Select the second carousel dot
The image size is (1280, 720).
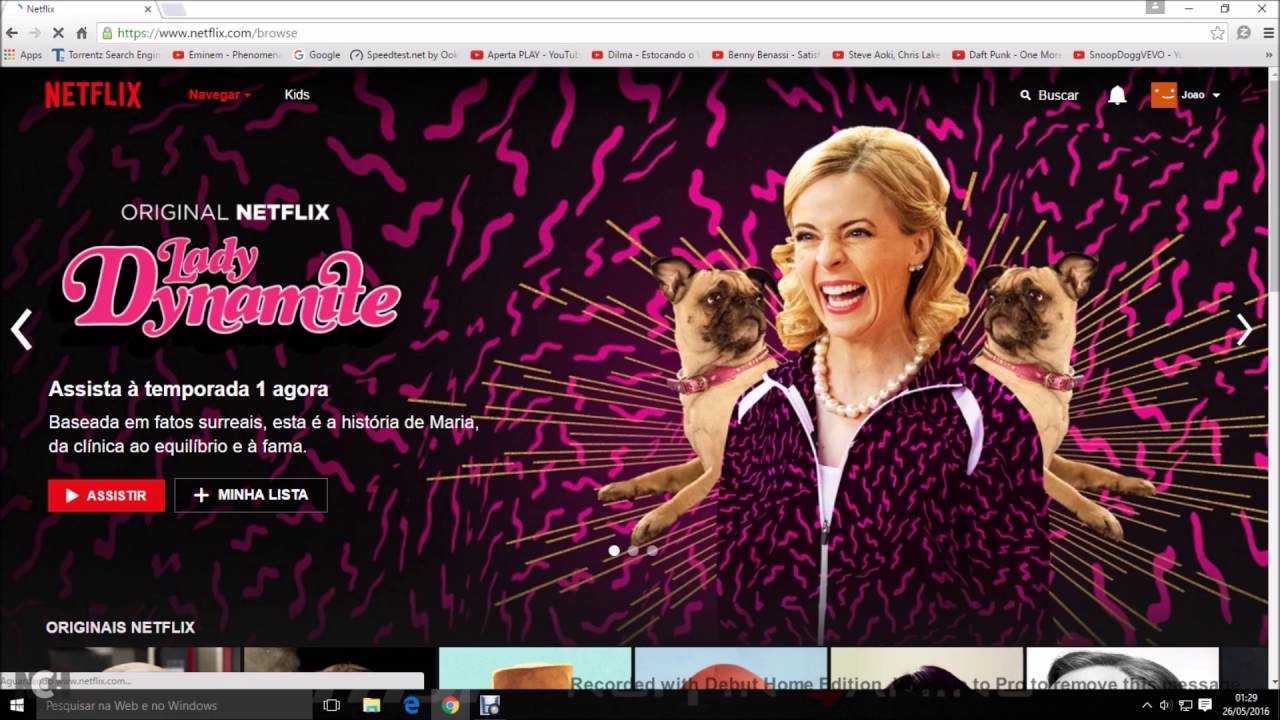click(633, 550)
